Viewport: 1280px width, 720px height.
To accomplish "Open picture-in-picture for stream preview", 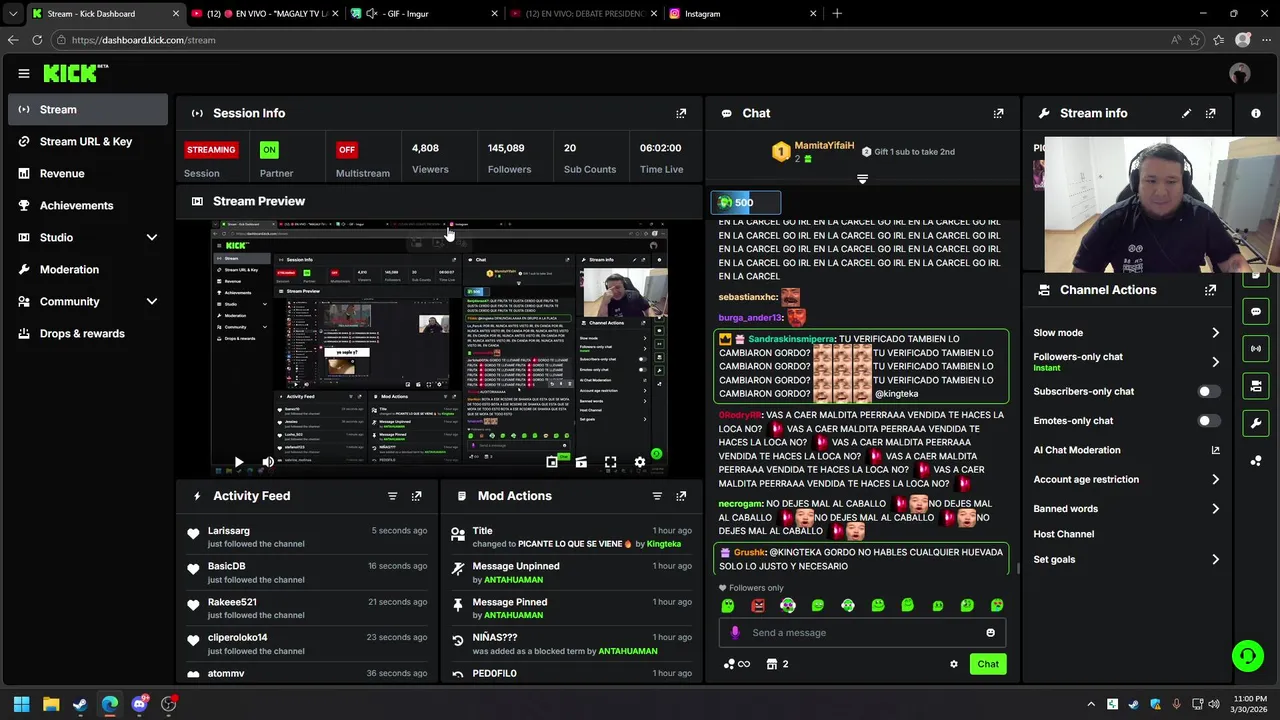I will [552, 462].
